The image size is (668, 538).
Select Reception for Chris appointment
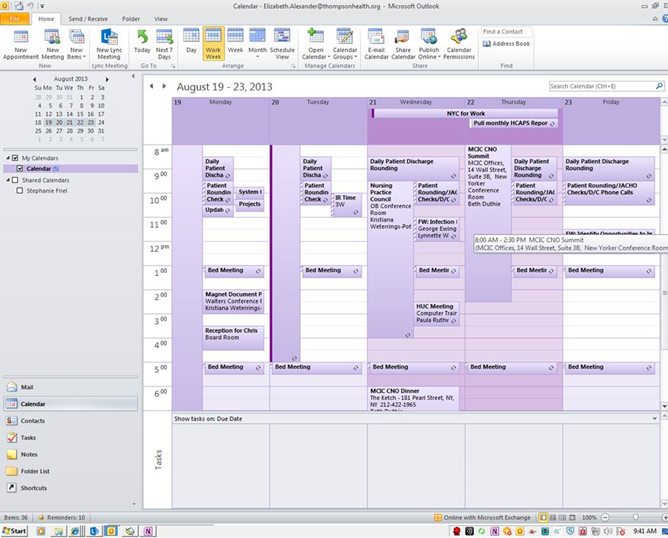233,338
